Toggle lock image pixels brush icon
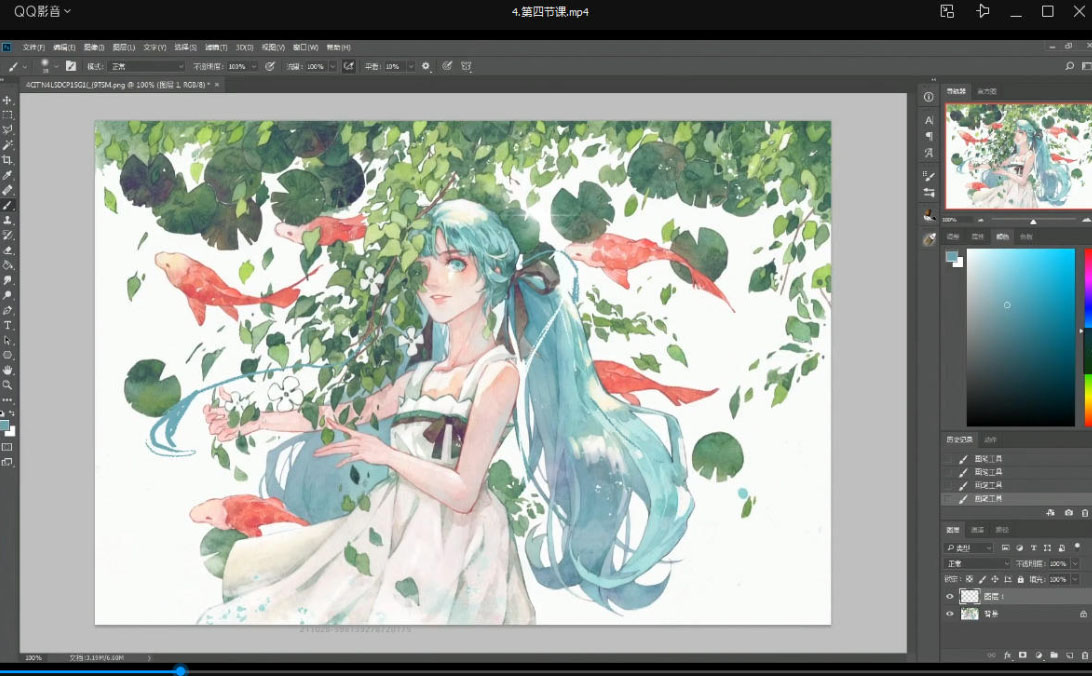 [x=982, y=579]
